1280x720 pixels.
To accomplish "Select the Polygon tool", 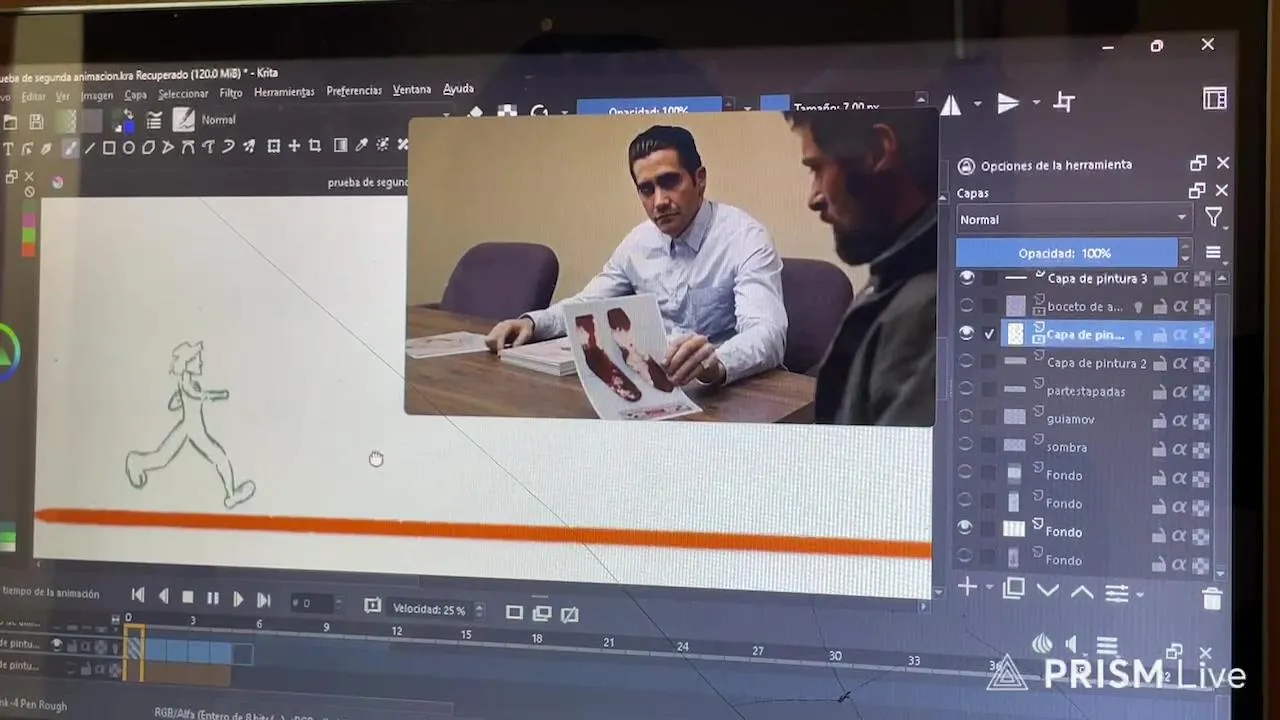I will 148,148.
